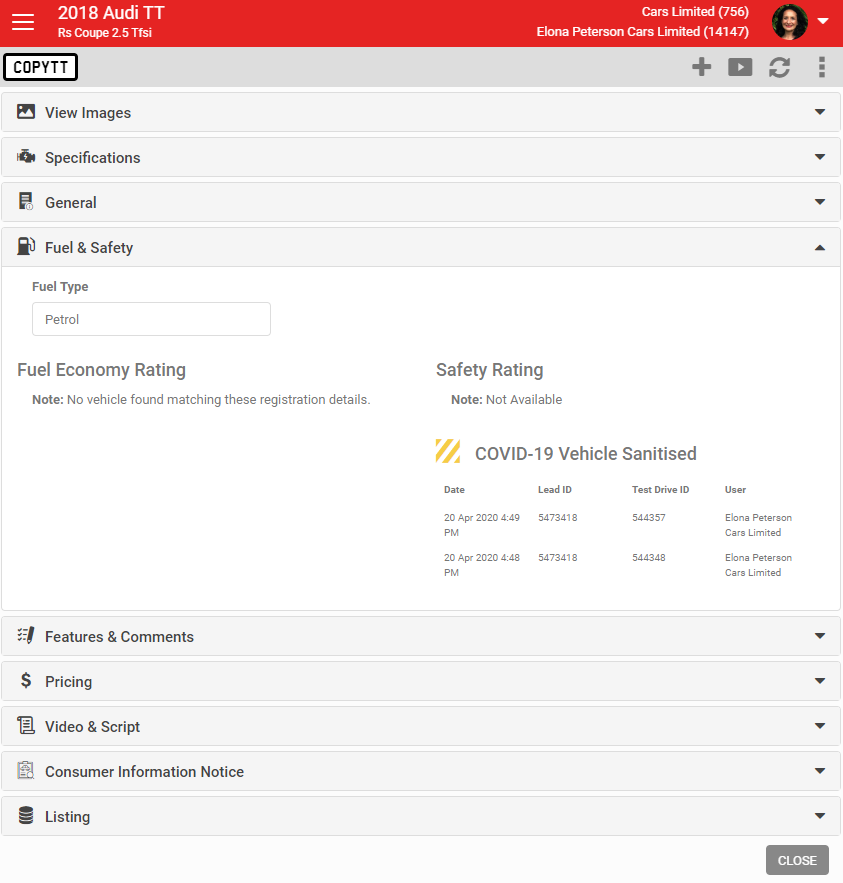Viewport: 843px width, 883px height.
Task: Expand the Pricing section arrow
Action: pyautogui.click(x=820, y=681)
